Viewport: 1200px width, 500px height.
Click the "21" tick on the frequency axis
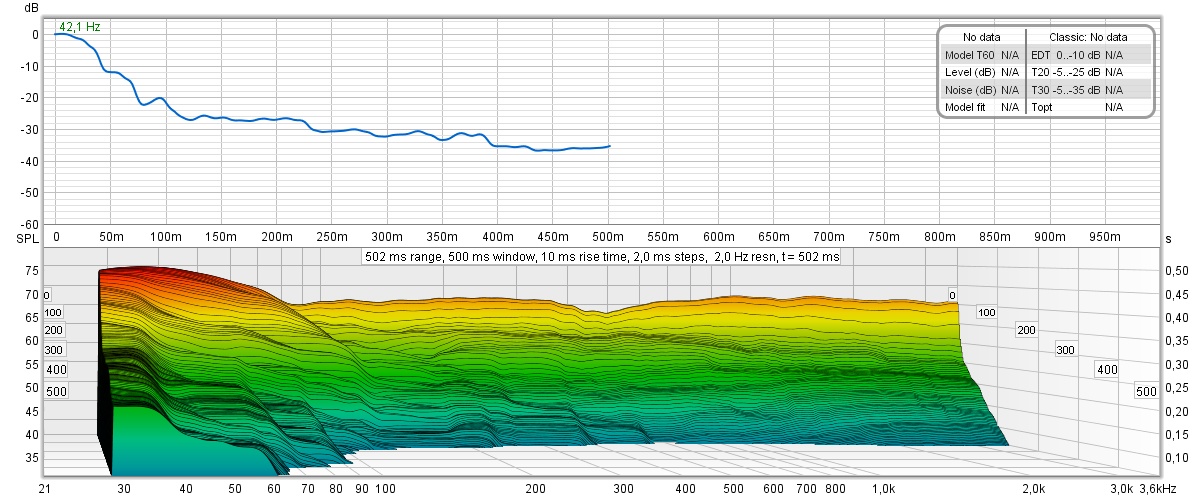pyautogui.click(x=45, y=489)
